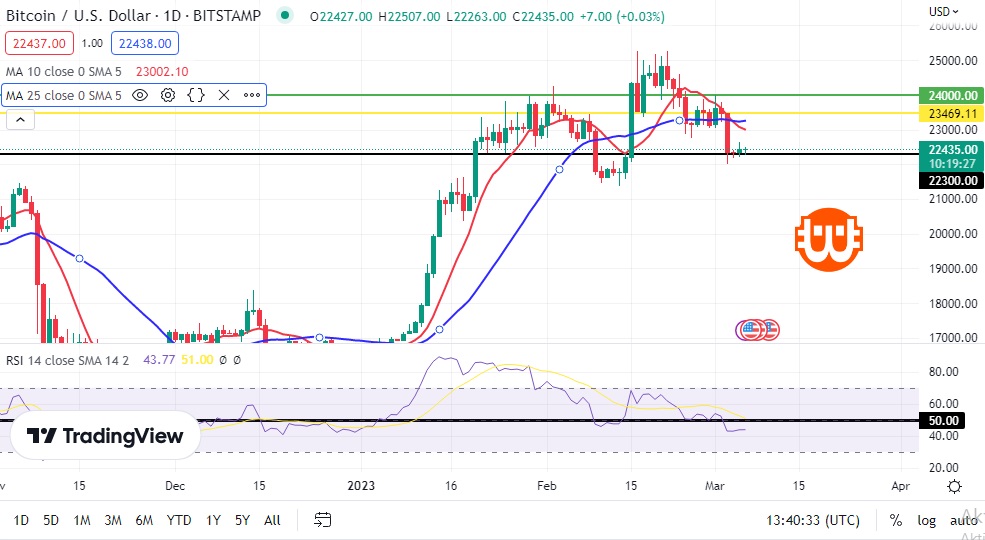This screenshot has height=540, width=985.
Task: Select the 5D time range
Action: click(51, 520)
